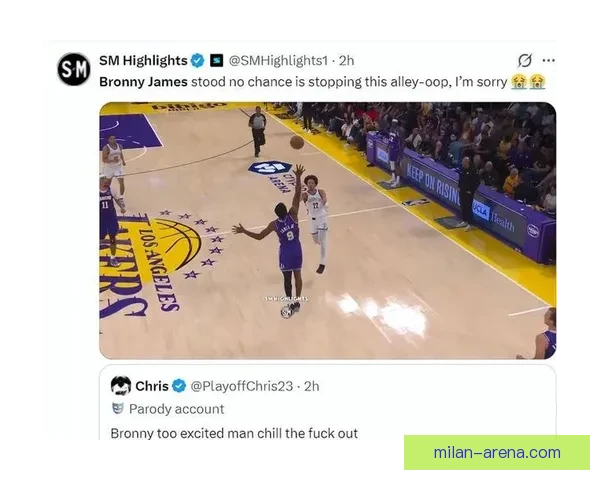The width and height of the screenshot is (600, 480).
Task: Open the @SMHighlights1 handle
Action: pos(278,60)
